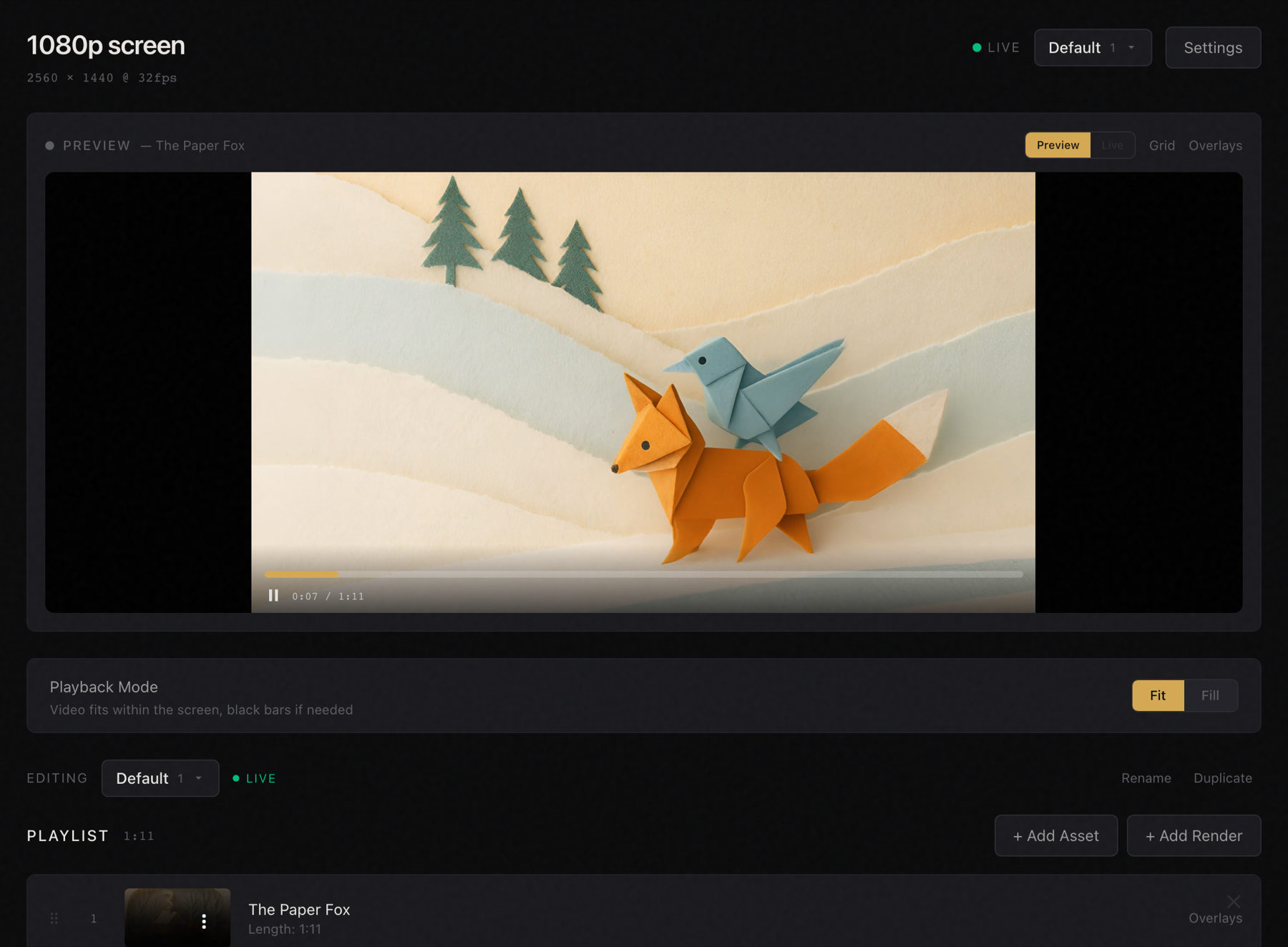Open the Default dropdown next to EDITING
1288x947 pixels.
pos(160,778)
